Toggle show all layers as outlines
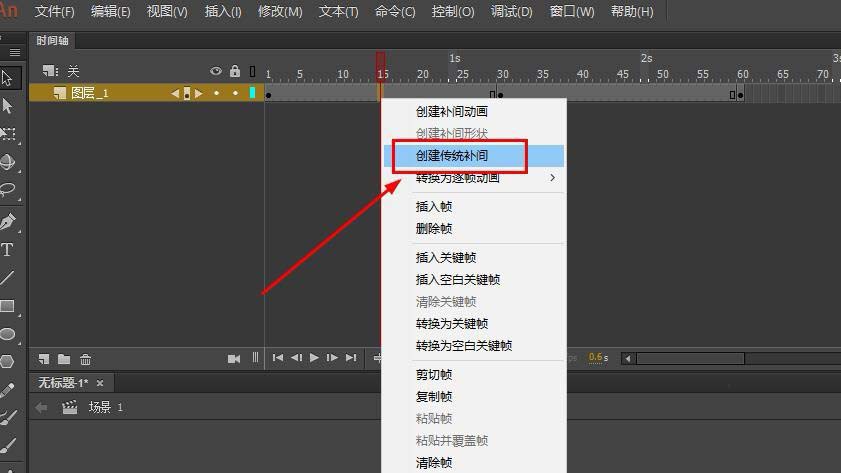 coord(253,71)
